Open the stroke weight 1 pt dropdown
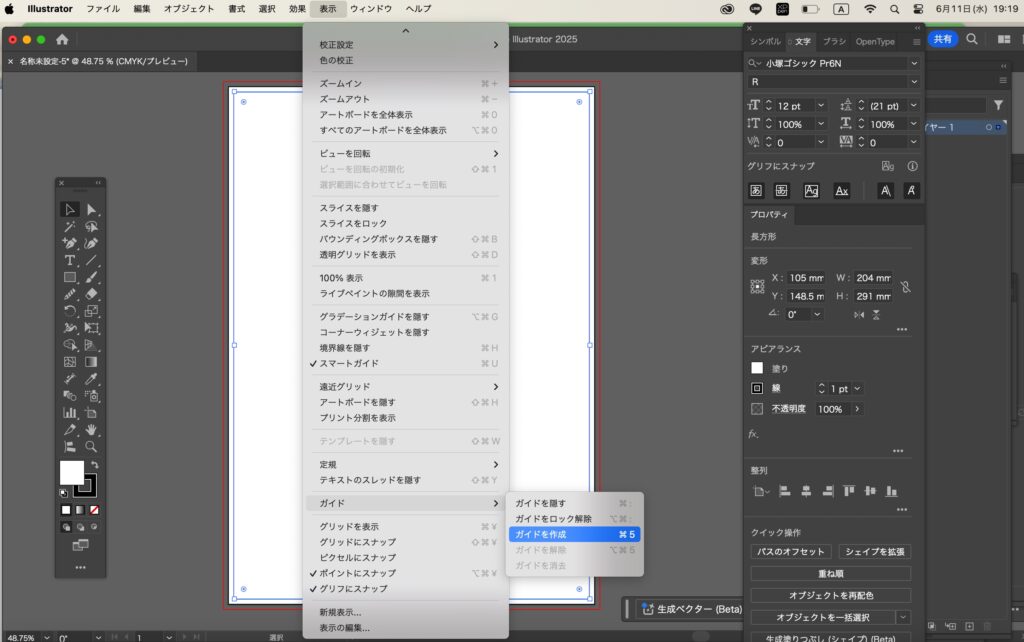 coord(857,389)
